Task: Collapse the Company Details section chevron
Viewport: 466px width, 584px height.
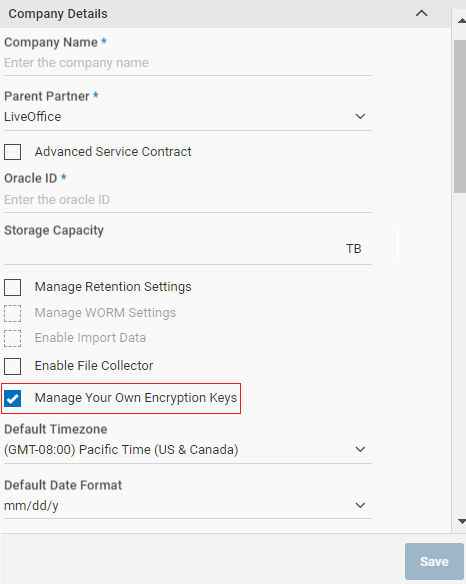Action: click(421, 14)
